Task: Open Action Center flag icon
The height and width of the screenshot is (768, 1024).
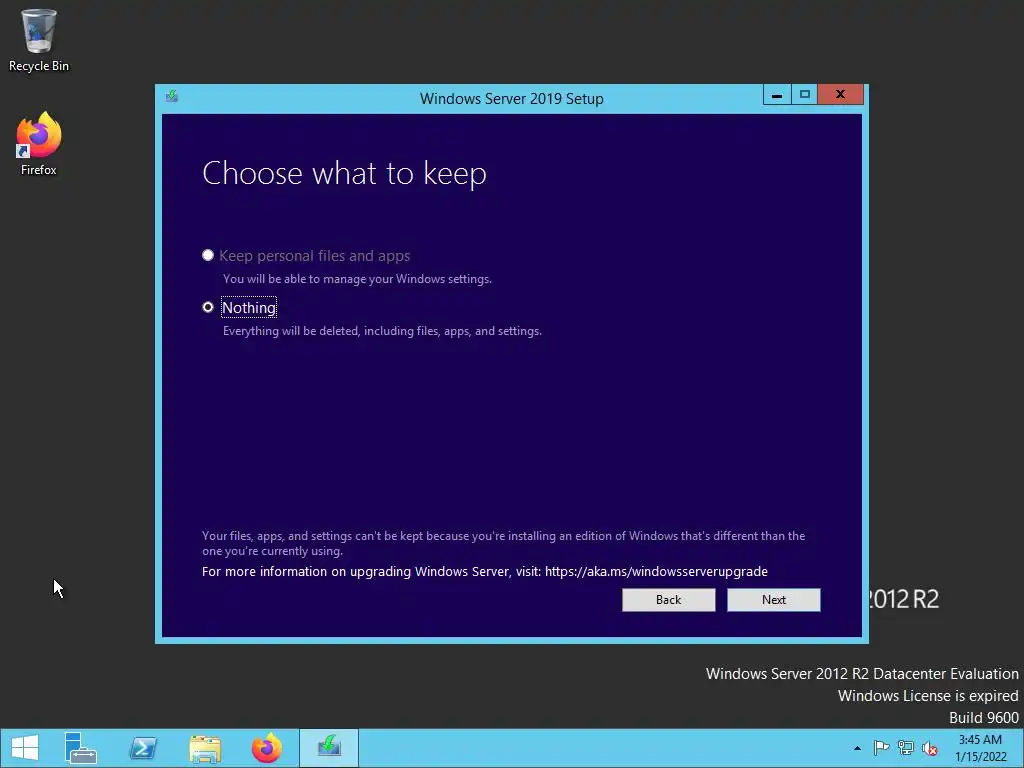Action: 881,748
